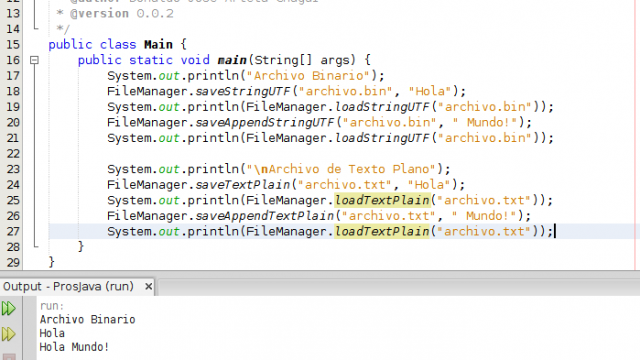Click the comment fold end marker at line 14
The height and width of the screenshot is (360, 640).
(x=36, y=28)
